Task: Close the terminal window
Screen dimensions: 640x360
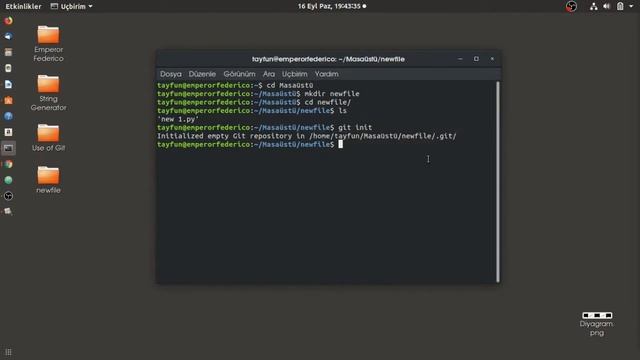Action: pos(492,59)
